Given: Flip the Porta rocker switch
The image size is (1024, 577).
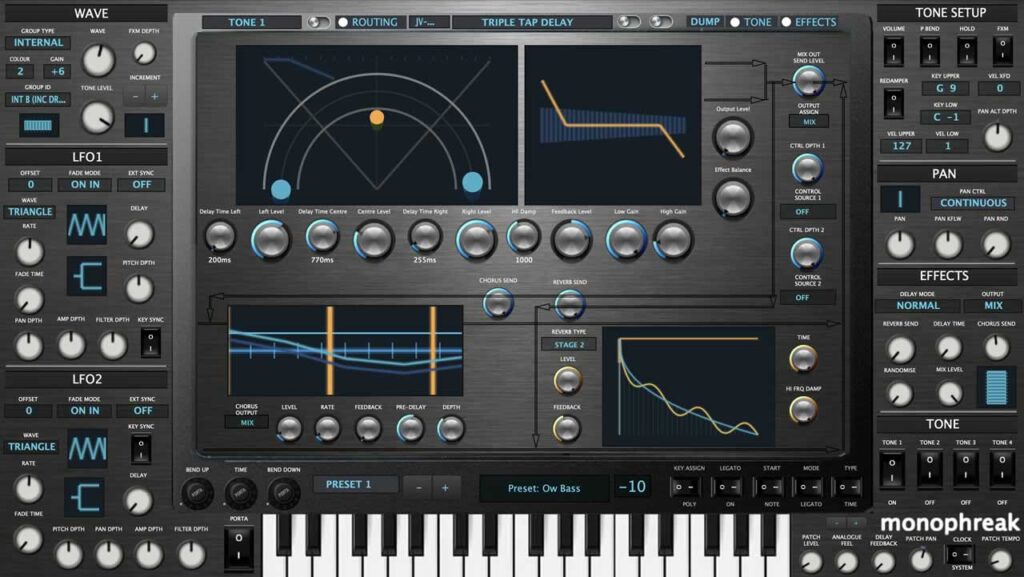Looking at the screenshot, I should click(238, 547).
